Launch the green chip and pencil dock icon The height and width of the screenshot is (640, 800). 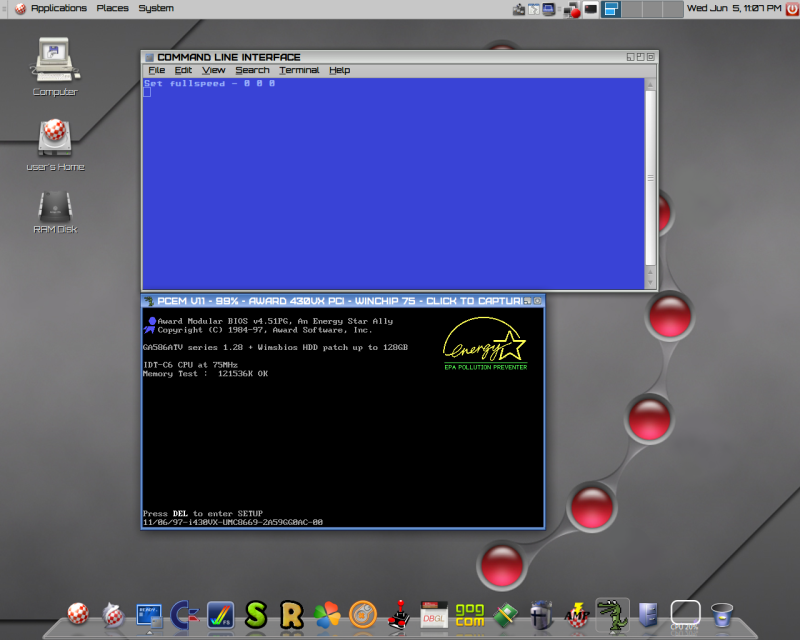coord(505,615)
